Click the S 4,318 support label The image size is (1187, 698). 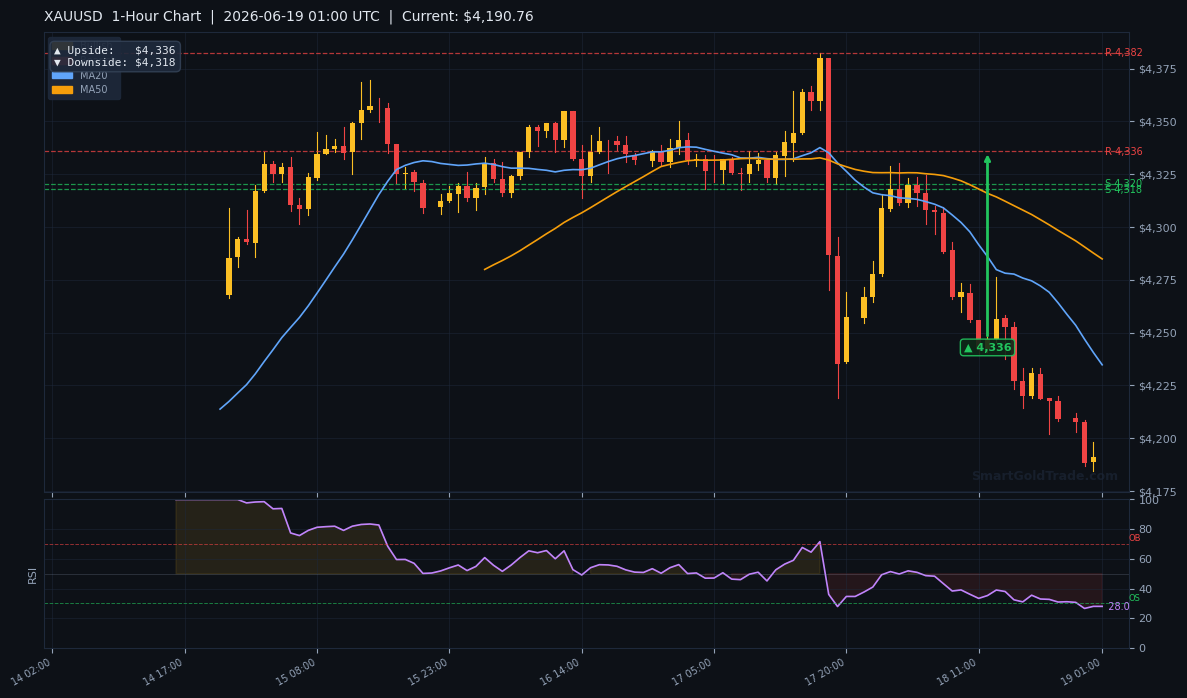point(1123,190)
